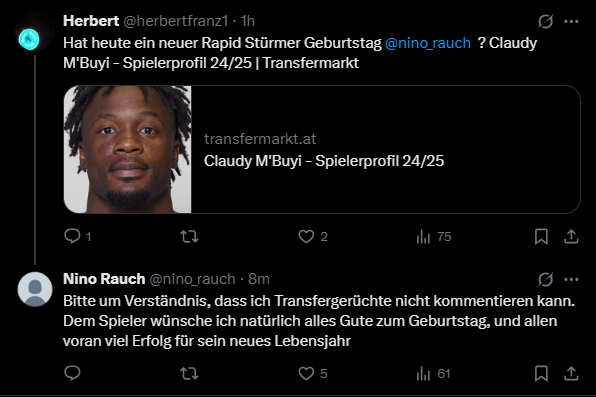Open Grok icon on Nino Rauch's reply

pos(545,279)
